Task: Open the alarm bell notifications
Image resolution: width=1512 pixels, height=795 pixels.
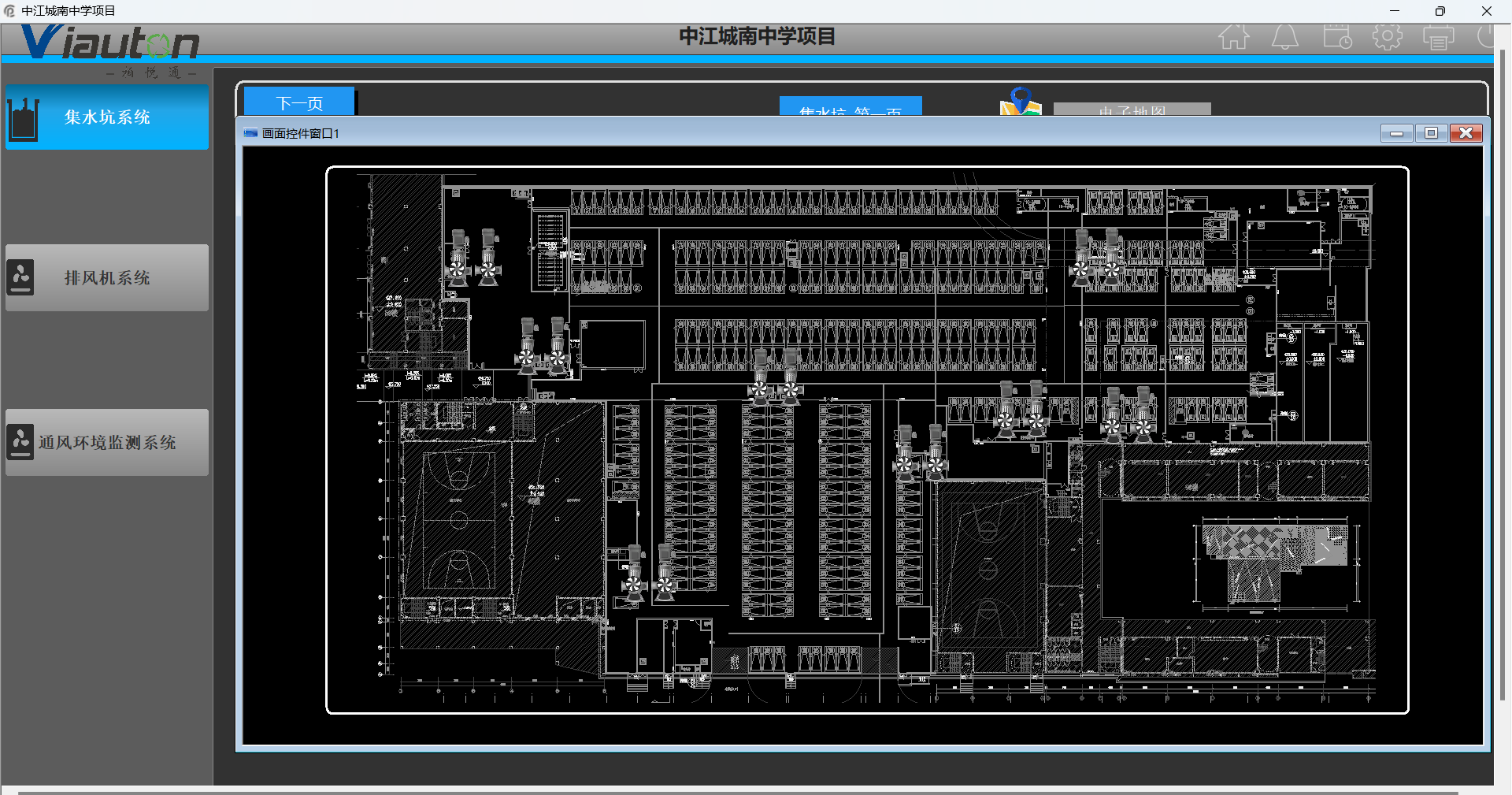Action: tap(1285, 37)
